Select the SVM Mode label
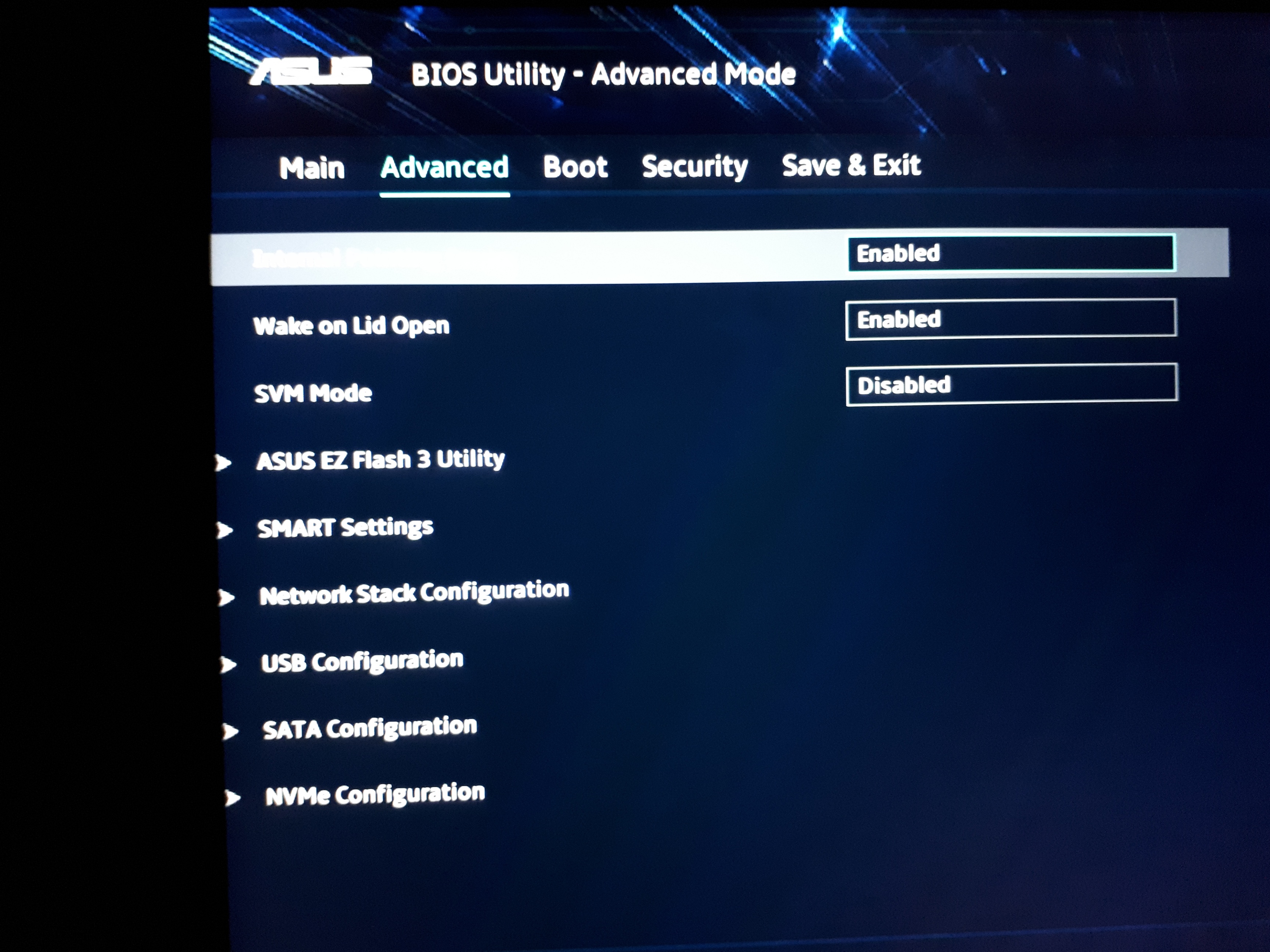This screenshot has width=1270, height=952. click(313, 394)
